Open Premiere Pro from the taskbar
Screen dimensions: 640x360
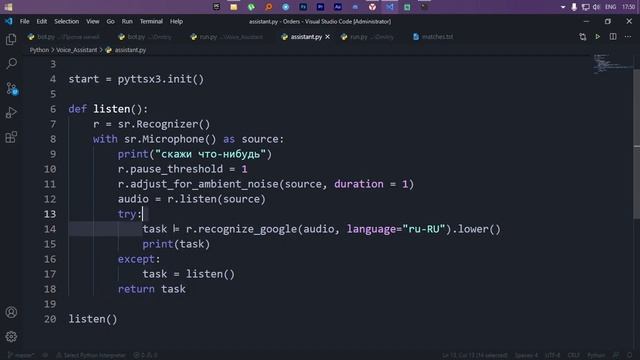coord(320,7)
